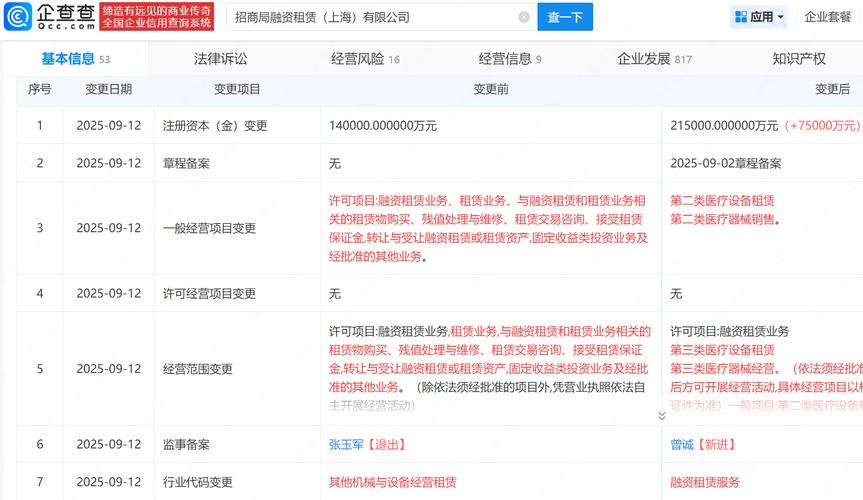Click the 变更日期 column header

108,89
